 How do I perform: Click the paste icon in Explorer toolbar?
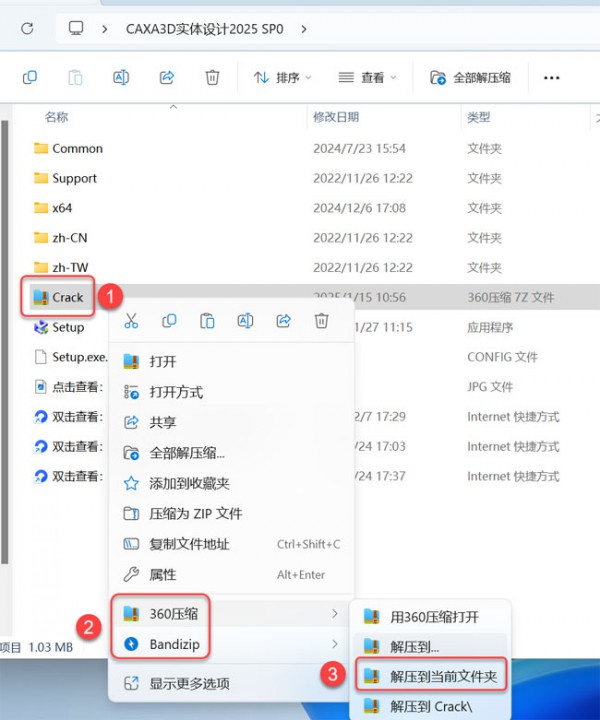[x=75, y=77]
